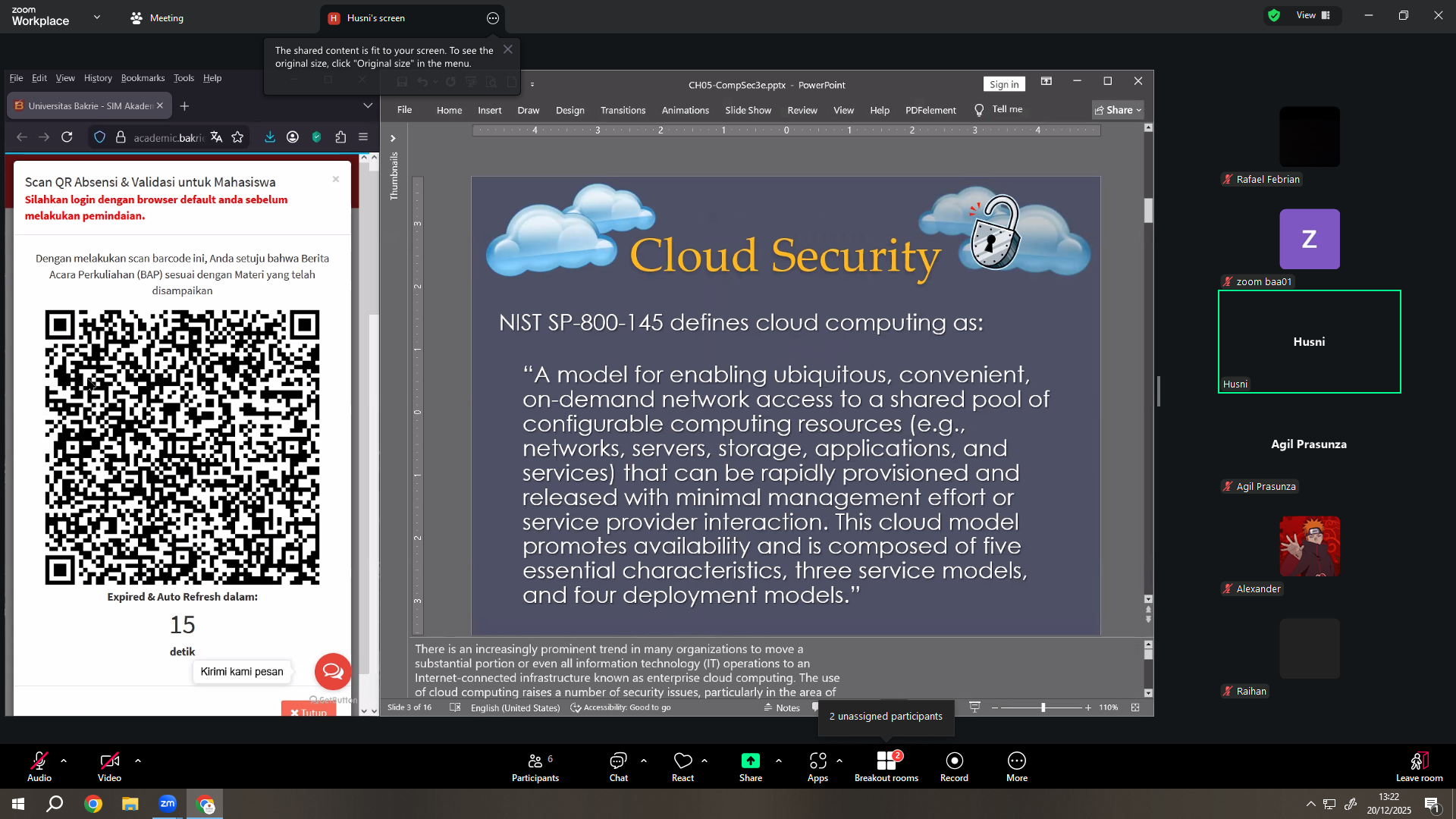Screen dimensions: 1456x819
Task: Expand the chat options arrow
Action: click(x=644, y=760)
